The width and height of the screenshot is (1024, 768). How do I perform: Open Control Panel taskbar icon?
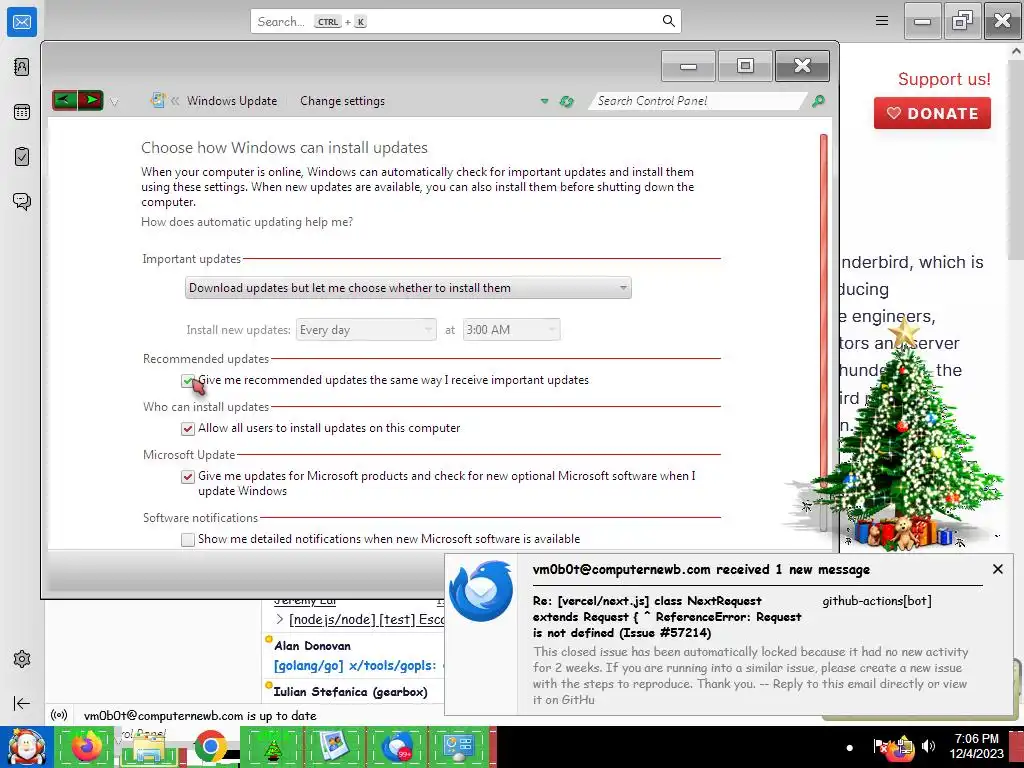coord(458,747)
